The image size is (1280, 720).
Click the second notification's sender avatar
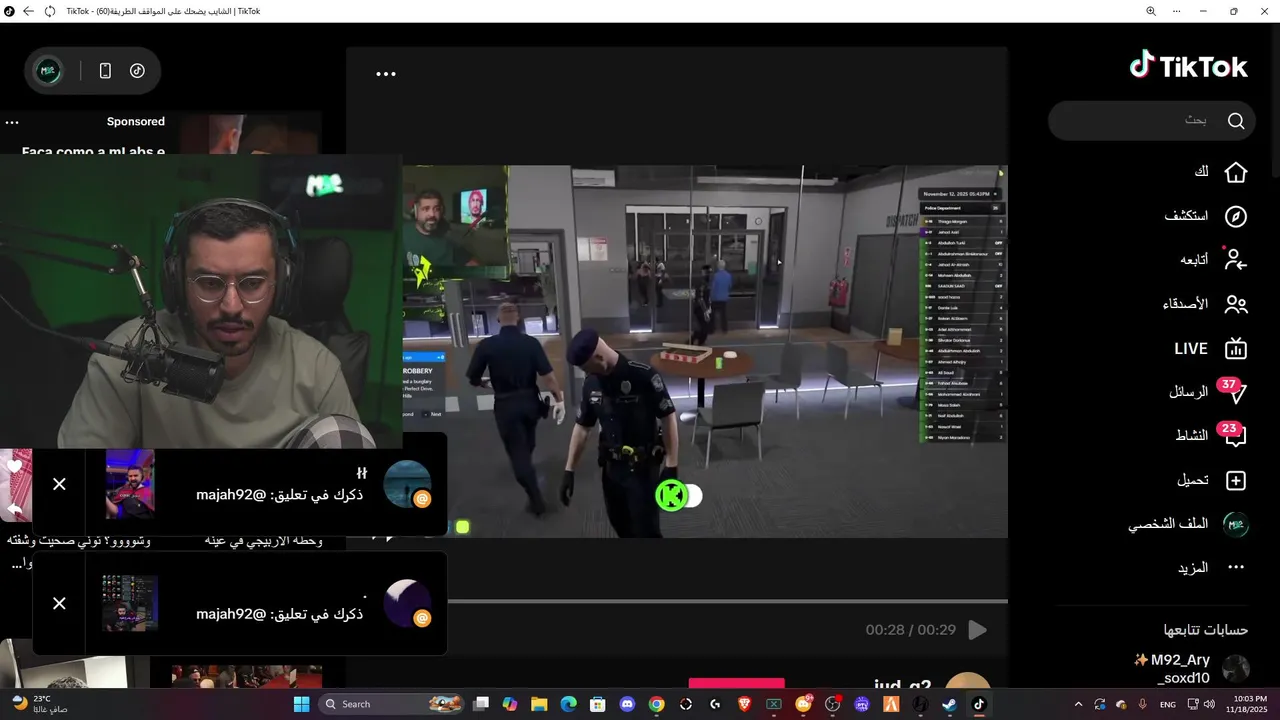407,603
